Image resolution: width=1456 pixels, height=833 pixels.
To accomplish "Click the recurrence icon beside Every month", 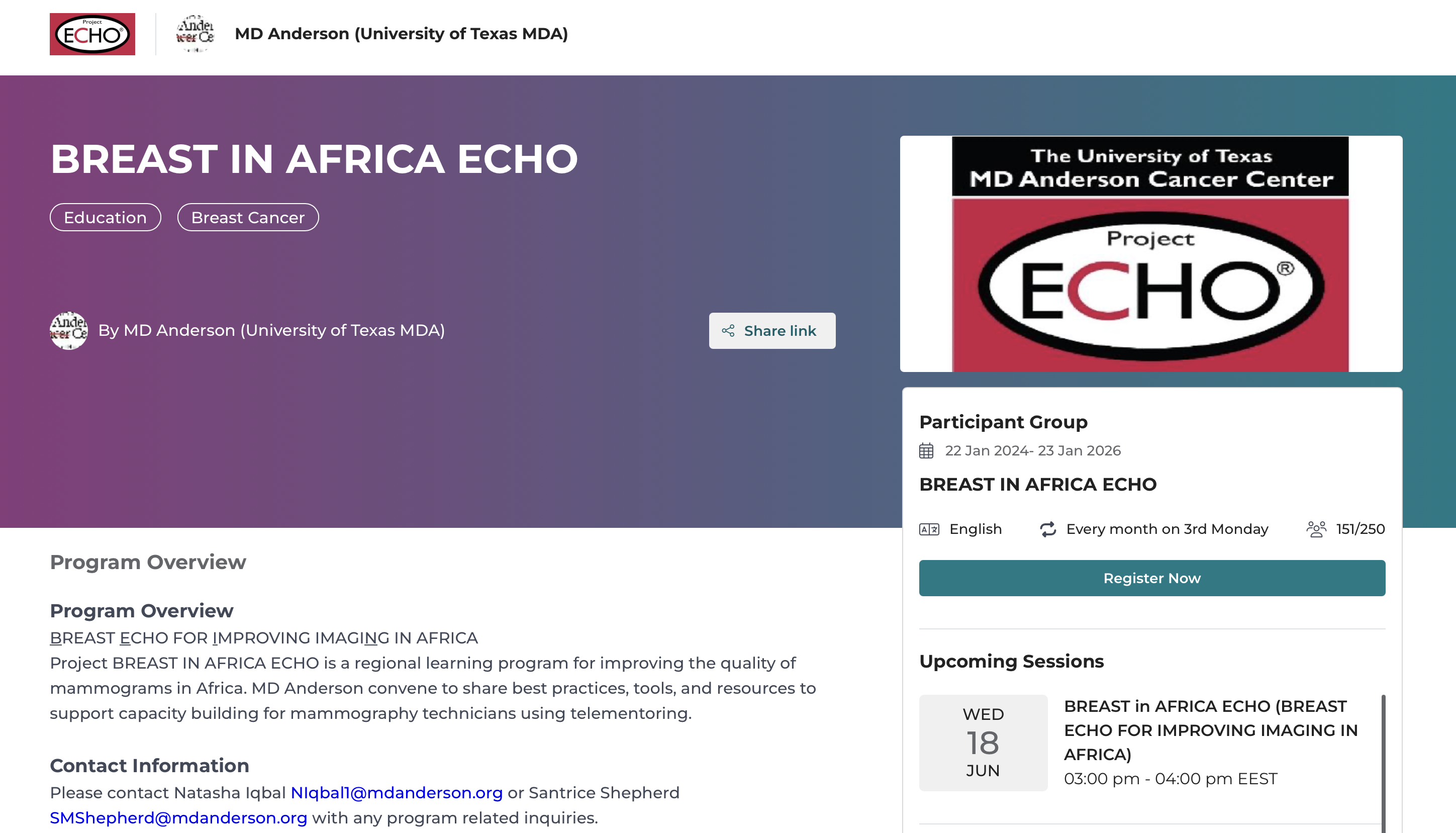I will tap(1048, 529).
